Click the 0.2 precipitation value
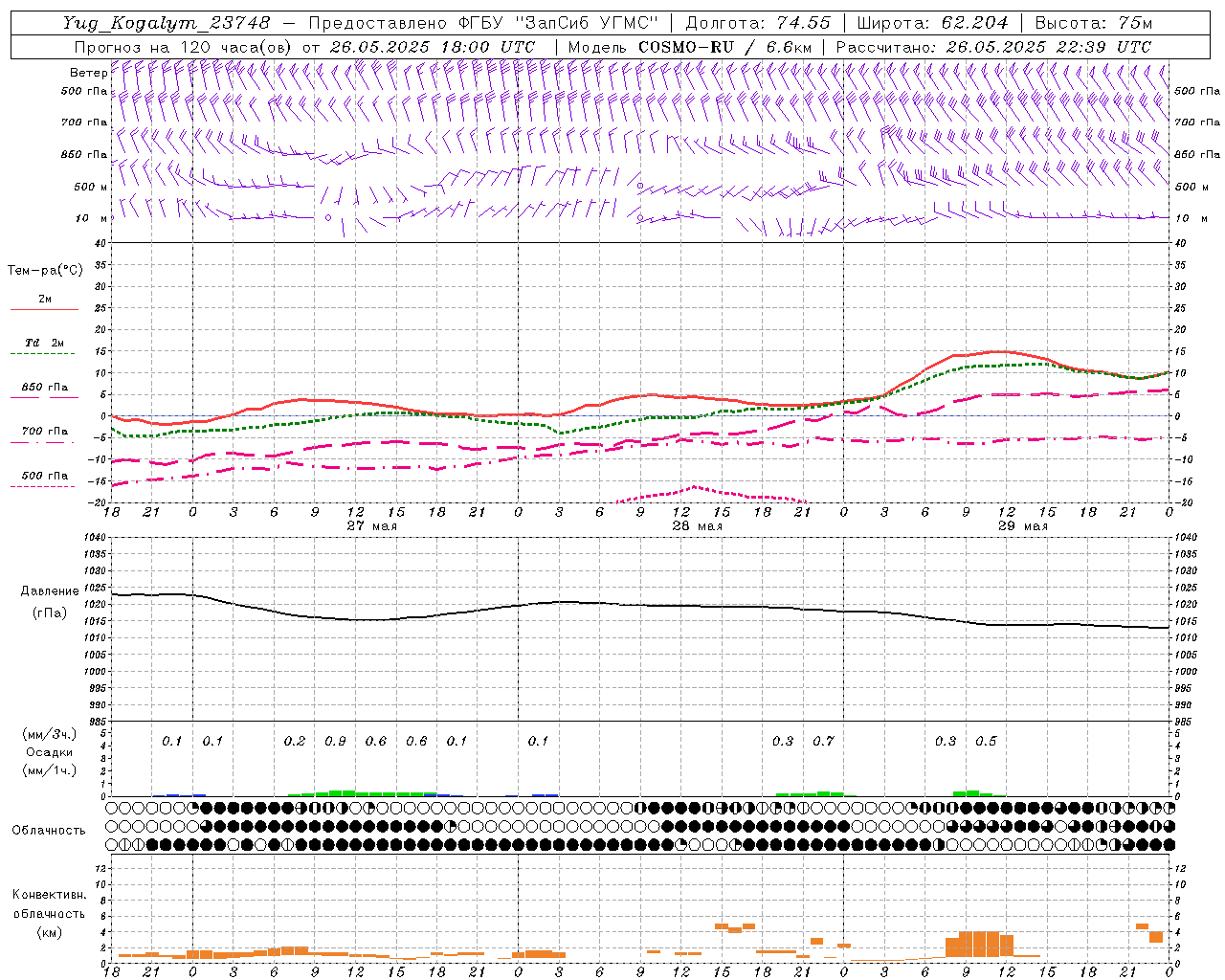1225x980 pixels. tap(295, 742)
